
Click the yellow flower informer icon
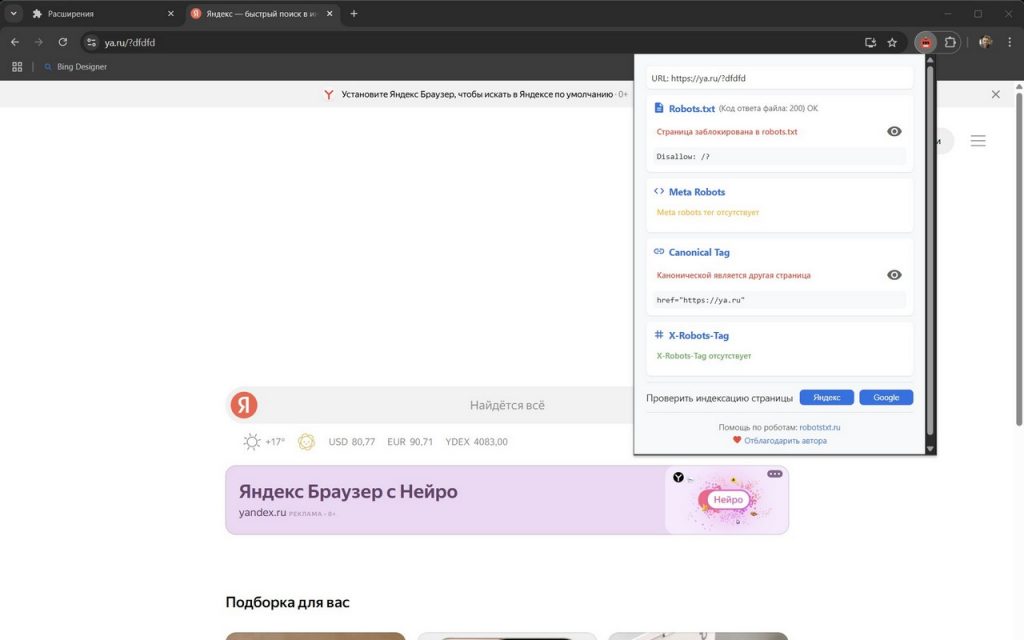(x=306, y=442)
